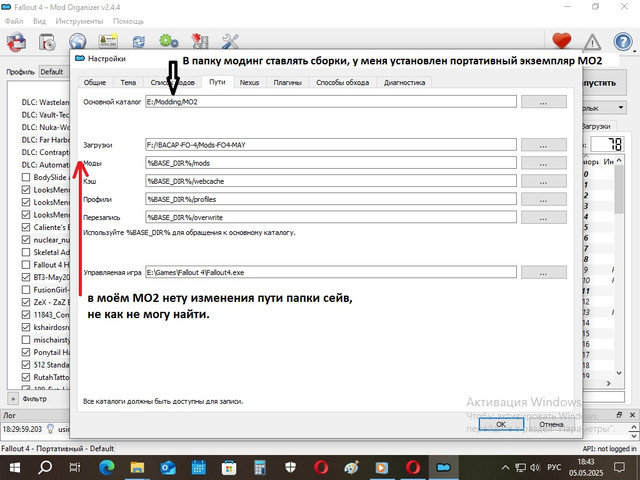640x480 pixels.
Task: Switch to the Диагностика settings tab
Action: (x=404, y=82)
